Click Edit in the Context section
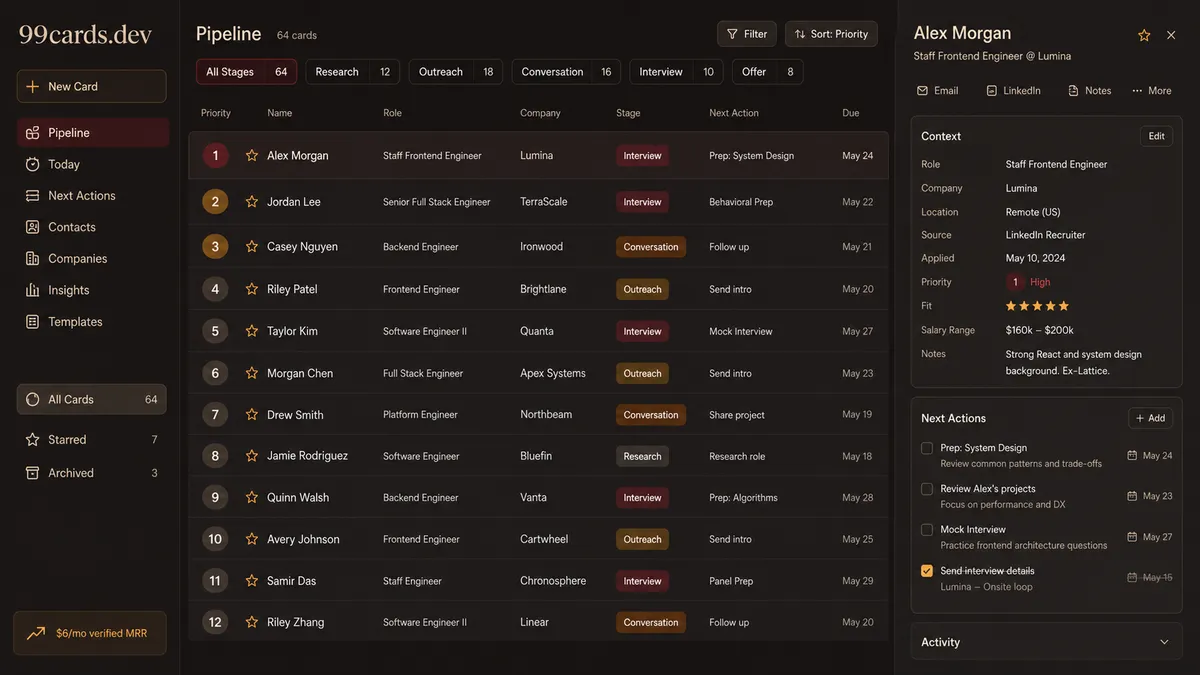 1156,136
